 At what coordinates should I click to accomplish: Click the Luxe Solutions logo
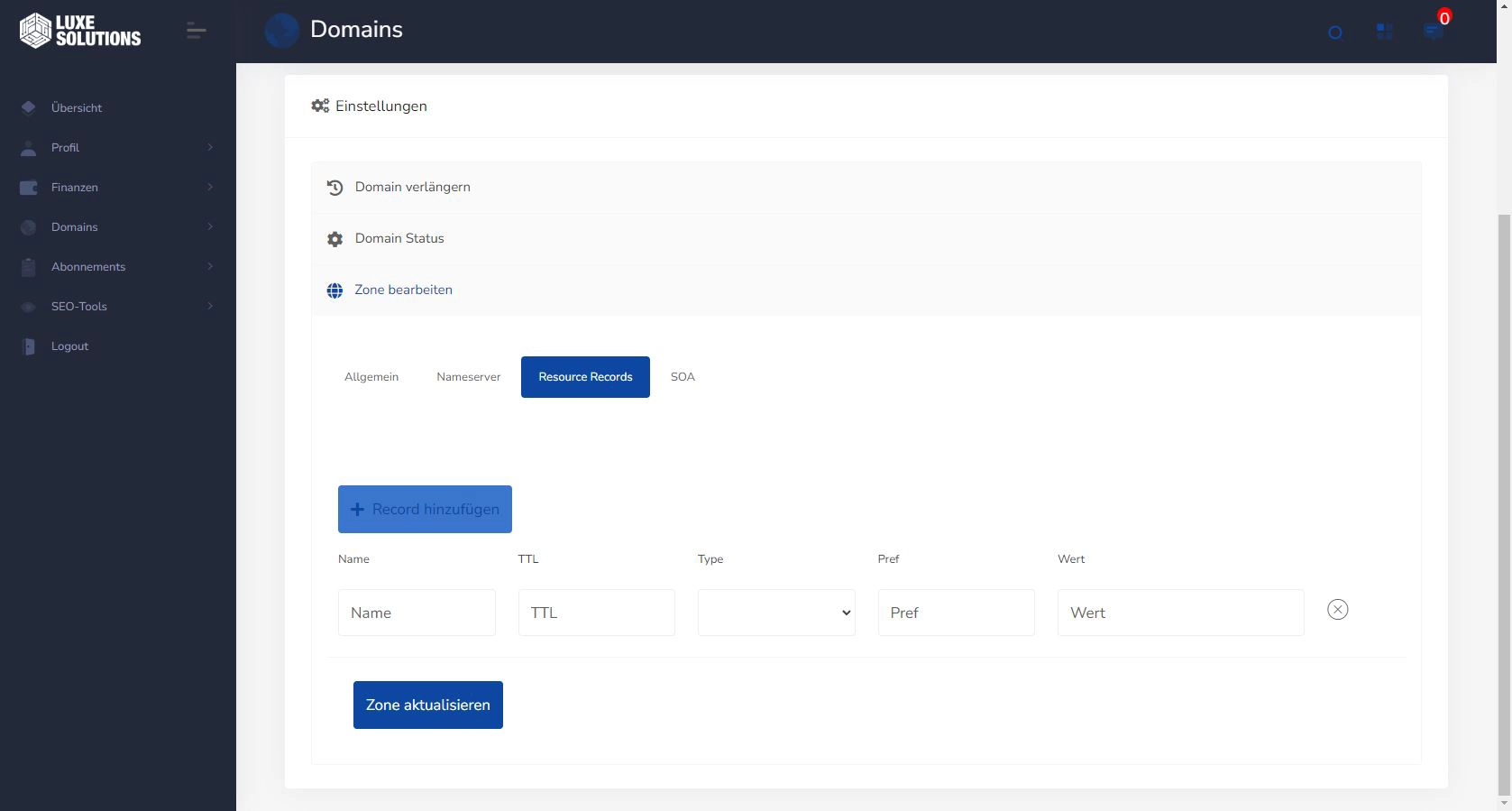click(80, 31)
